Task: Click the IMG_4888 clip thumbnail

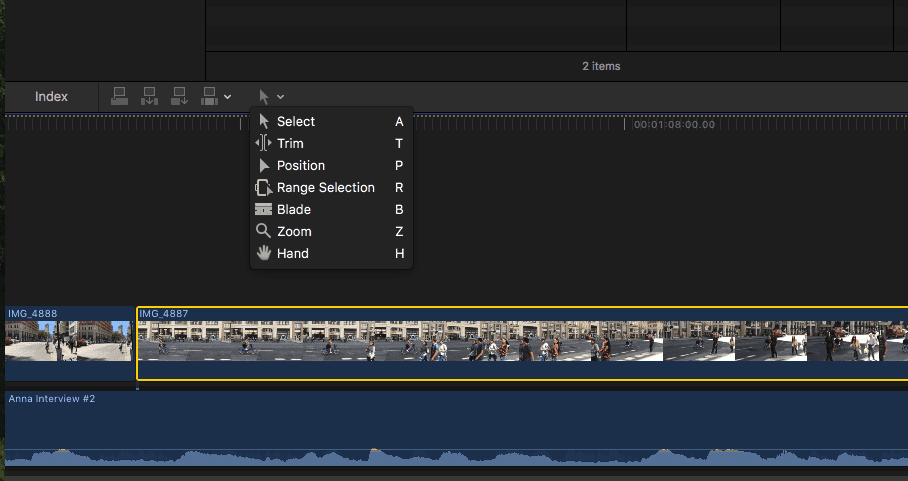Action: pos(68,340)
